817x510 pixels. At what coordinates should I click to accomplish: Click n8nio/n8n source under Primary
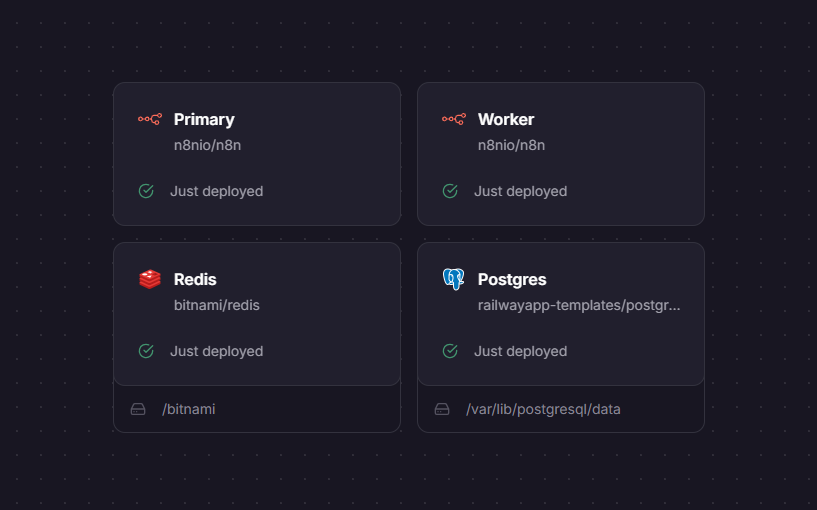pyautogui.click(x=207, y=145)
